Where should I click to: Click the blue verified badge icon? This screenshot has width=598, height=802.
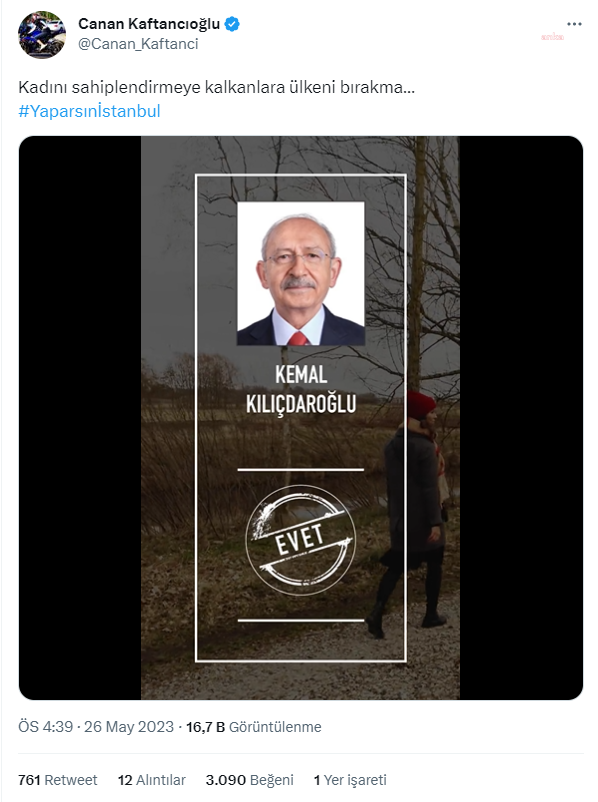232,24
